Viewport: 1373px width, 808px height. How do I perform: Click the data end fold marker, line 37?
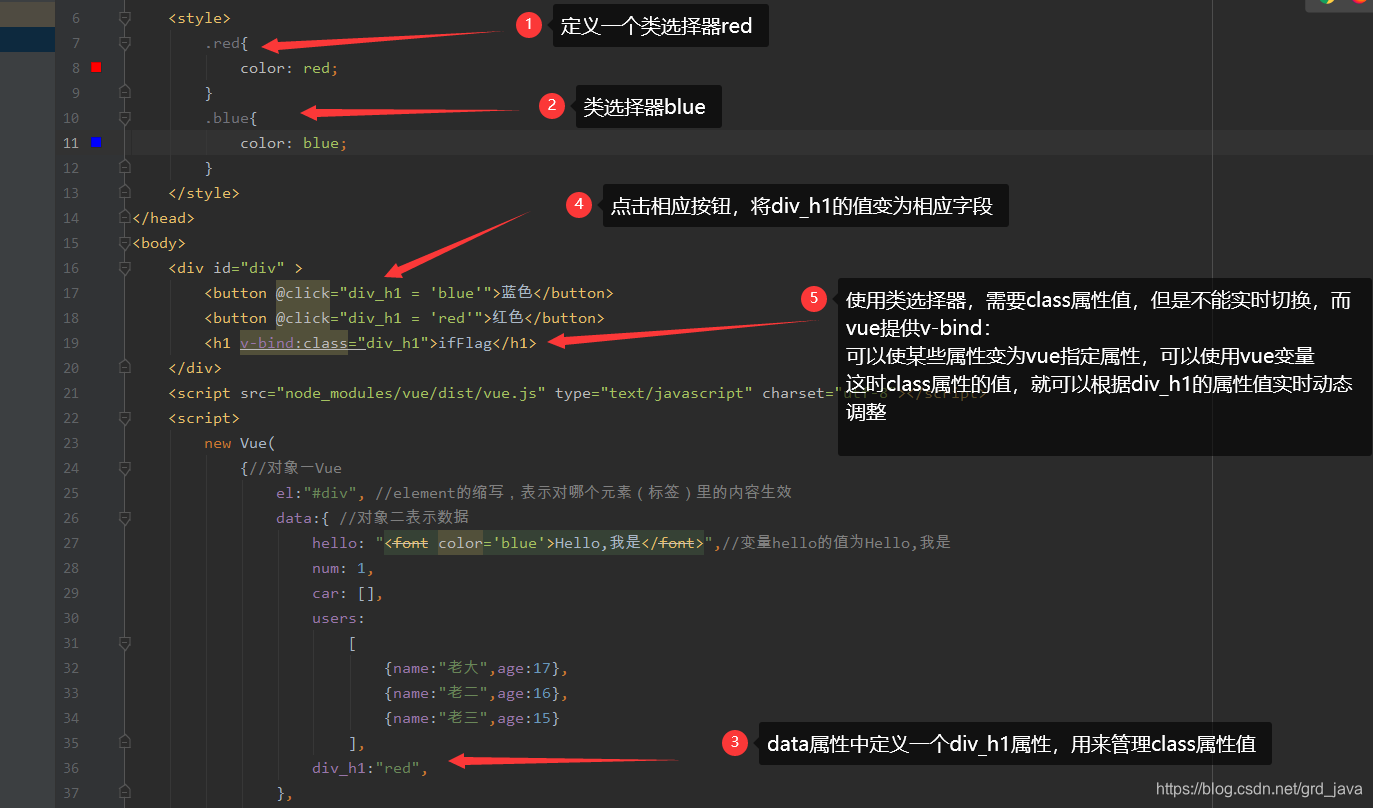pos(125,793)
